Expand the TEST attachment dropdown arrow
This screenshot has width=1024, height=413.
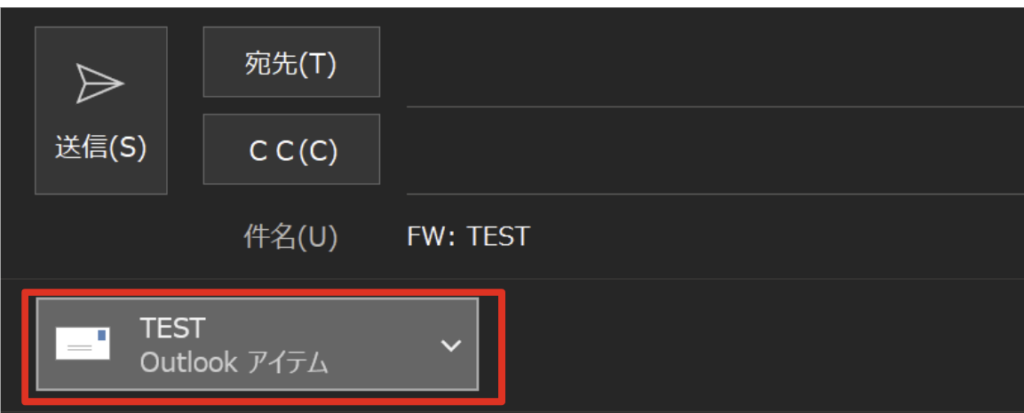pos(452,345)
